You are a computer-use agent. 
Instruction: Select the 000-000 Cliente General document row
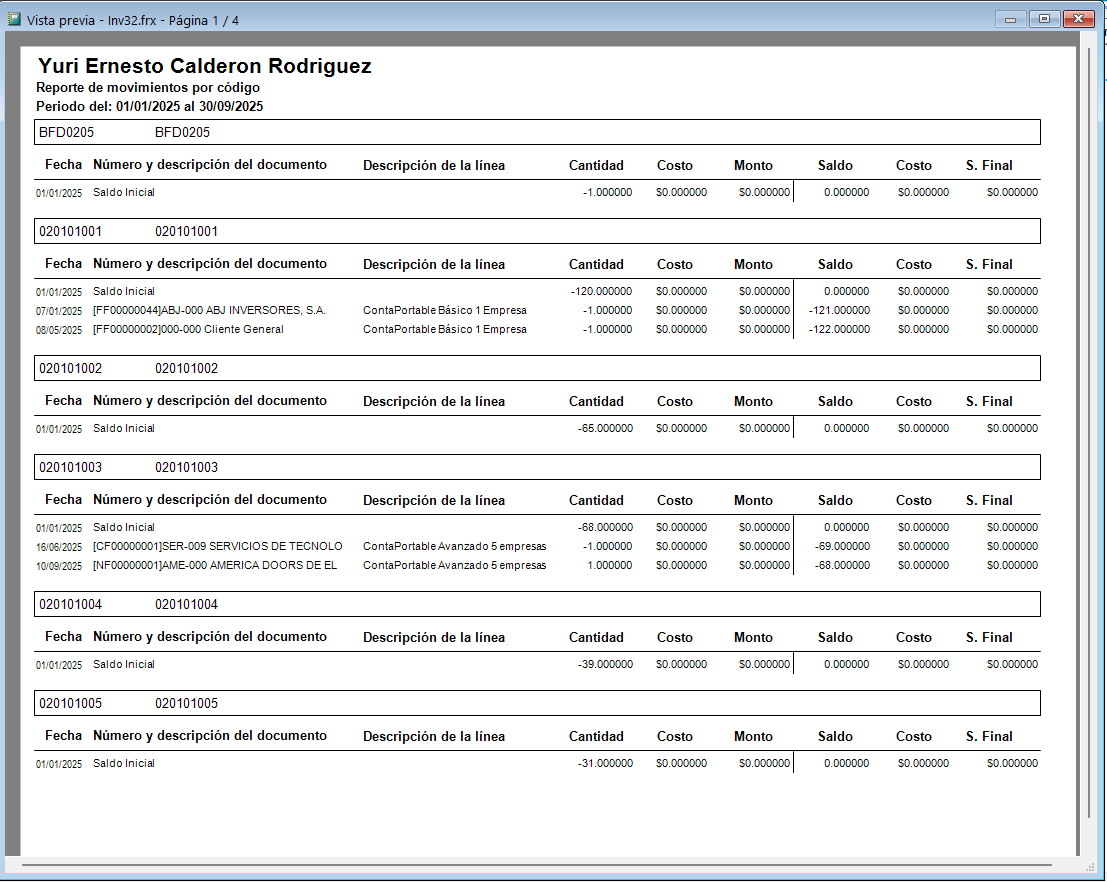[x=537, y=330]
